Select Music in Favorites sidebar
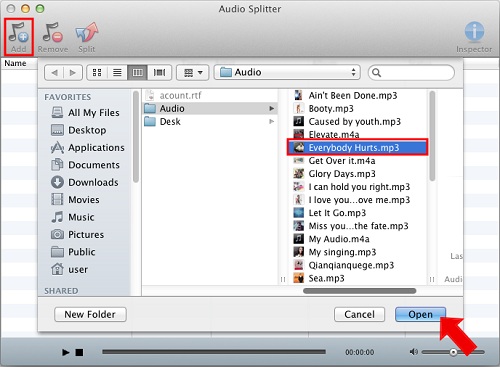The width and height of the screenshot is (500, 367). (x=73, y=217)
